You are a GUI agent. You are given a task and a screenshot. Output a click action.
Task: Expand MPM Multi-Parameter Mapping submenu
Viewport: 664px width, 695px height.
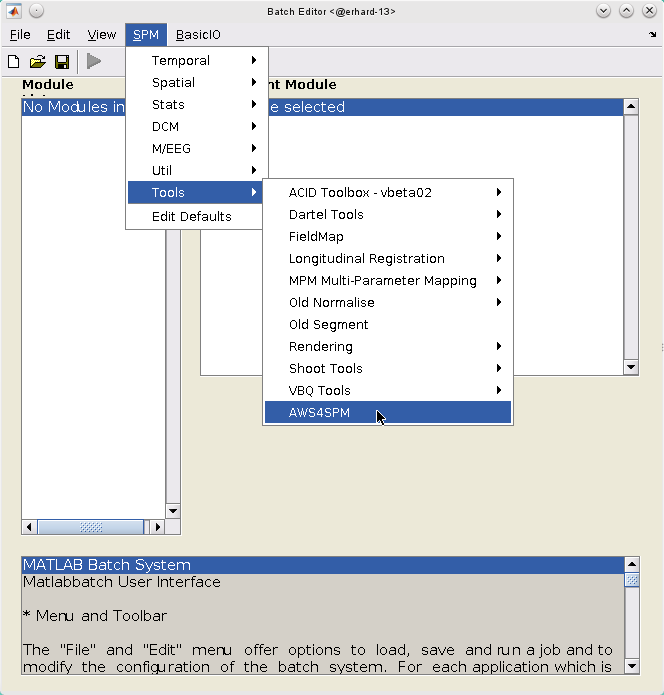pos(388,281)
